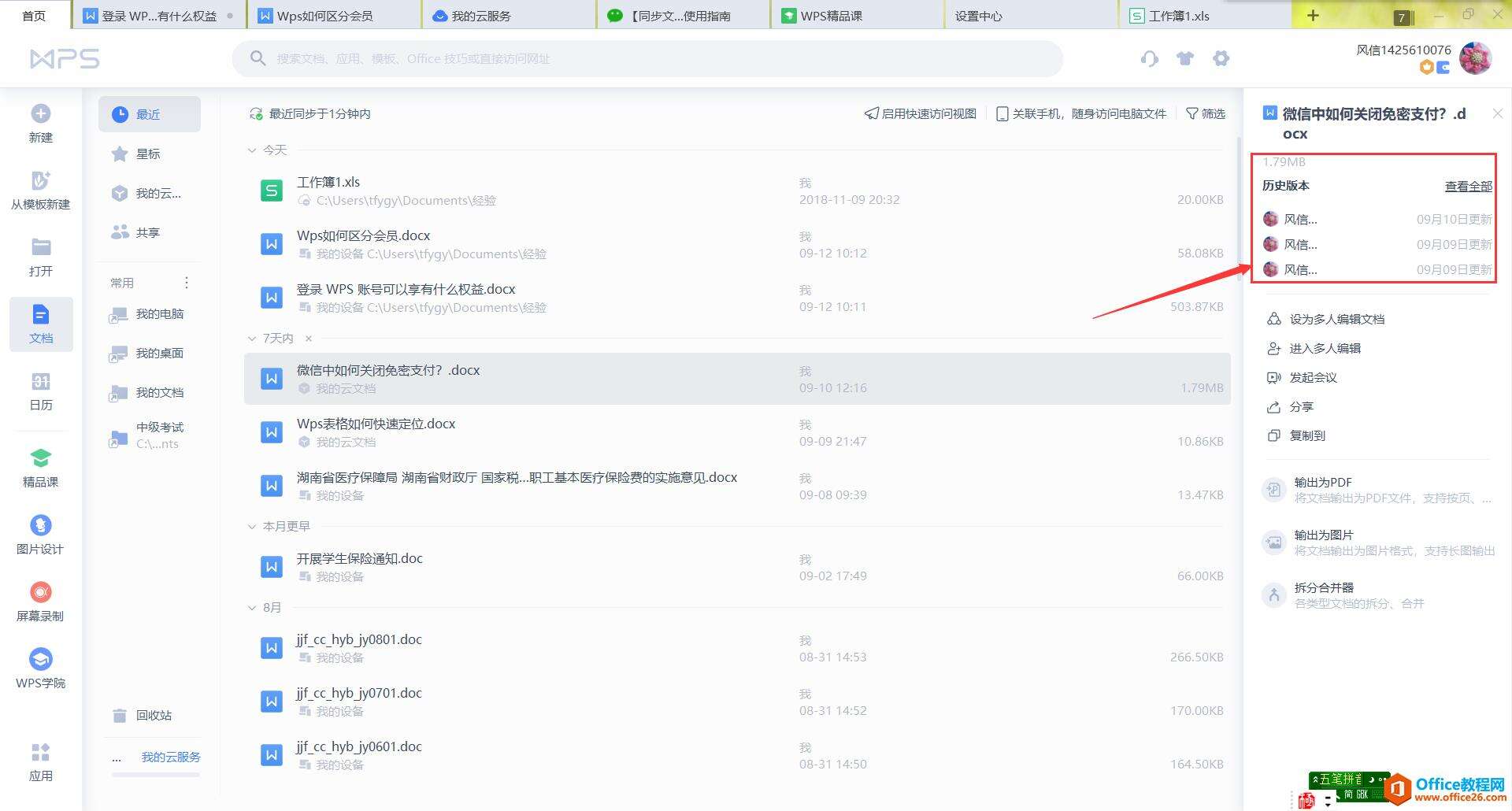Switch to the 设置中心 tab
Viewport: 1512px width, 811px height.
[x=1031, y=16]
